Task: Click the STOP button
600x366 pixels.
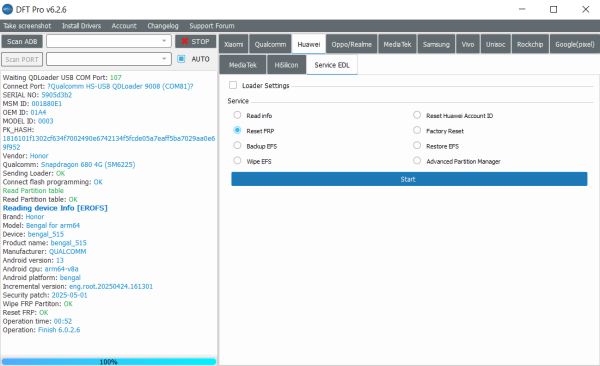Action: 196,41
